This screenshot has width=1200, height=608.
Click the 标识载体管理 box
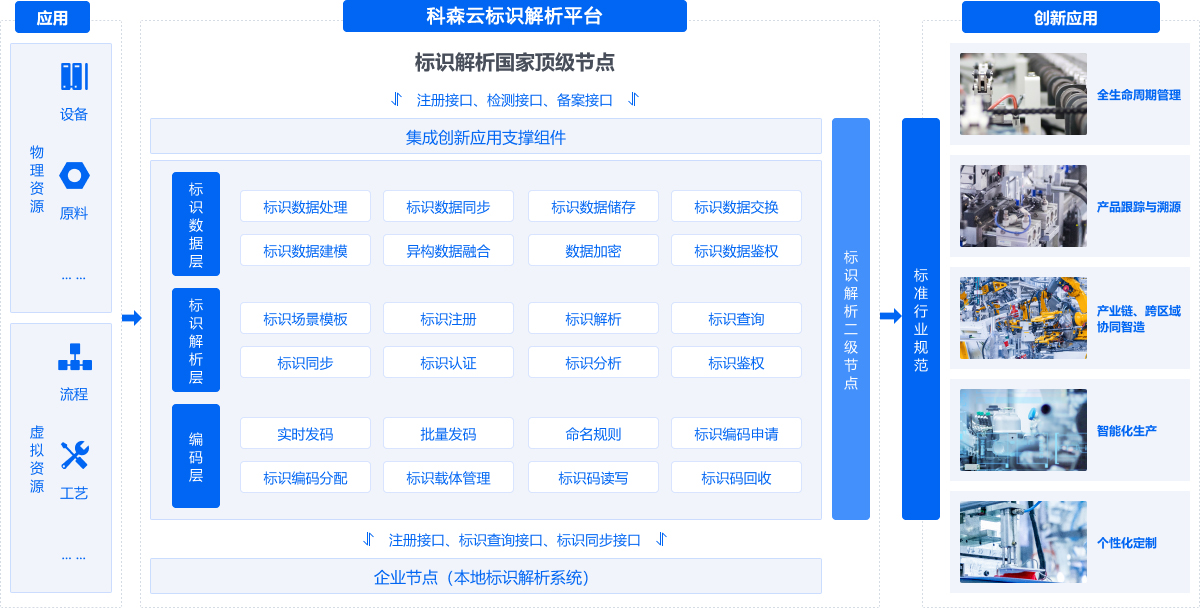click(448, 478)
